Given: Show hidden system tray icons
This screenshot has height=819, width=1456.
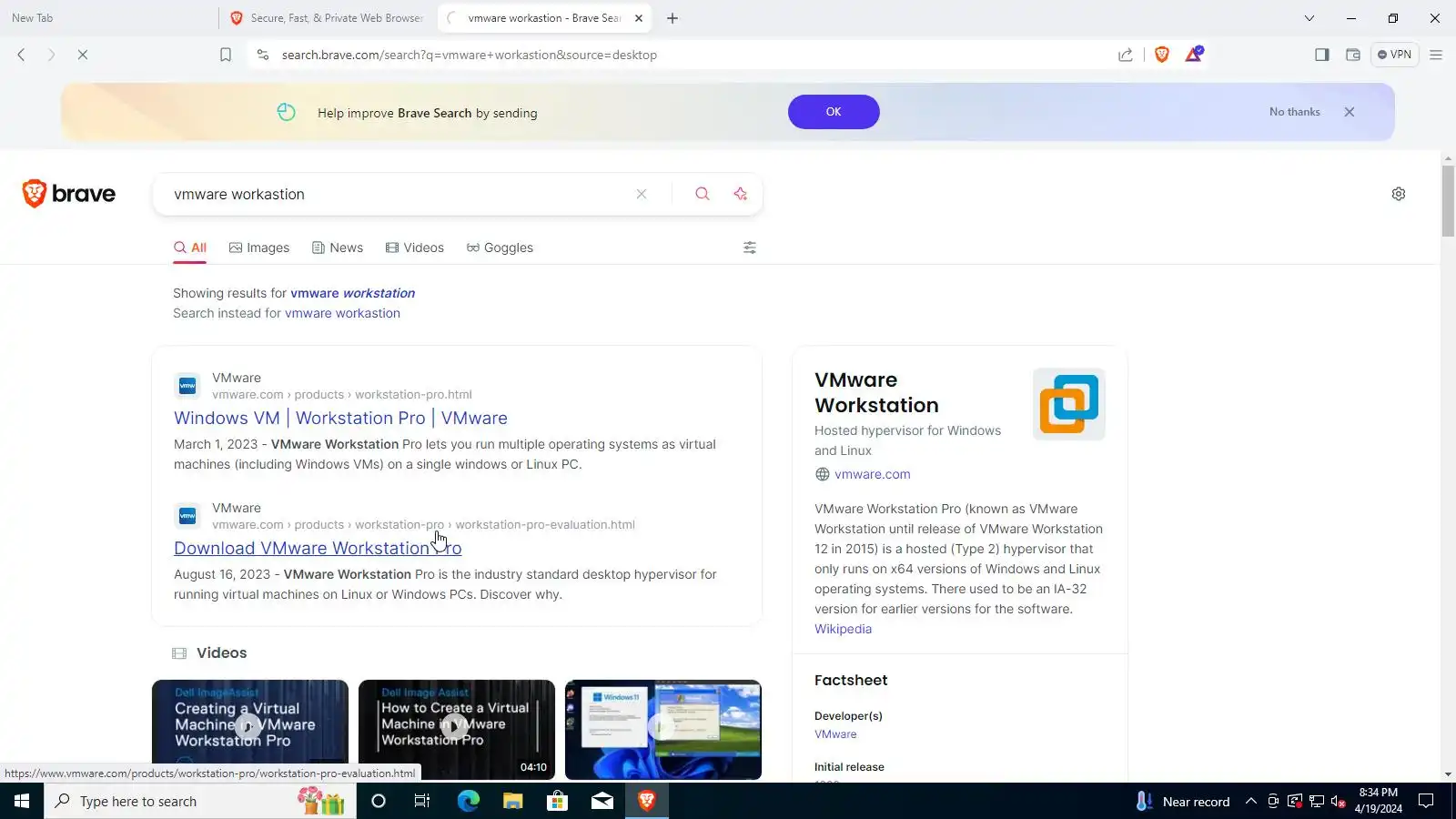Looking at the screenshot, I should click(1251, 801).
